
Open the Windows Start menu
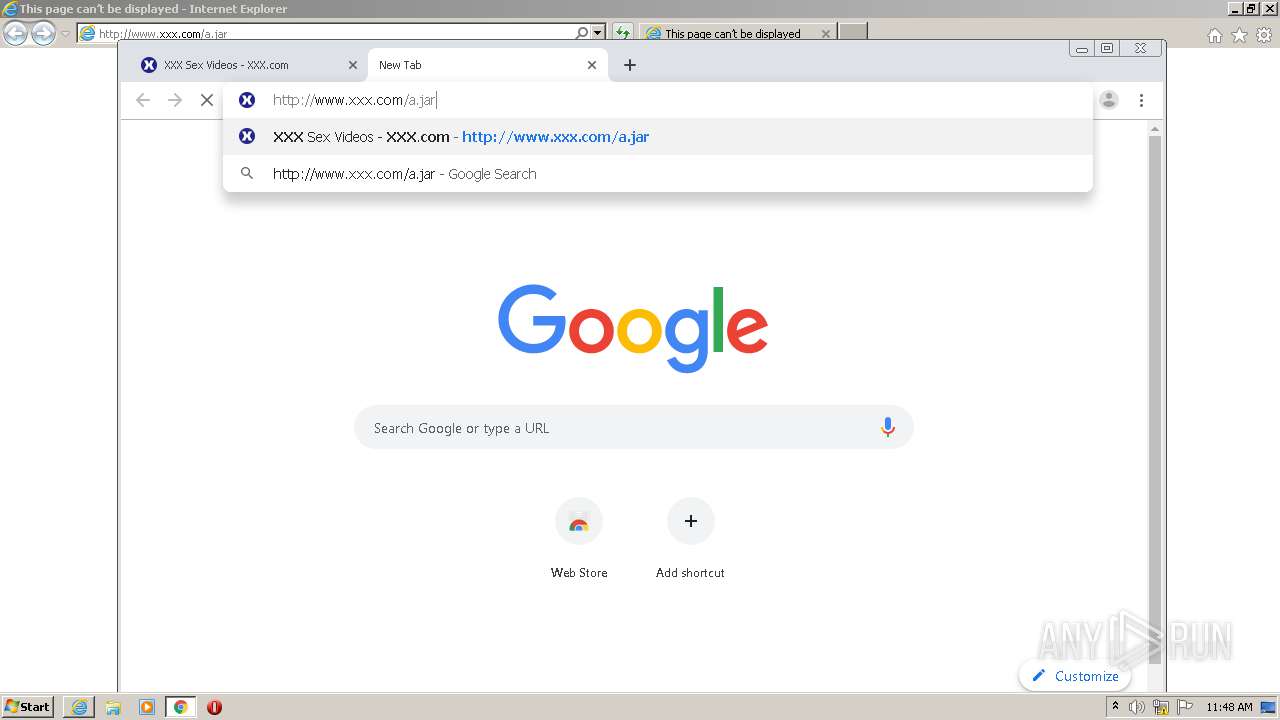28,707
